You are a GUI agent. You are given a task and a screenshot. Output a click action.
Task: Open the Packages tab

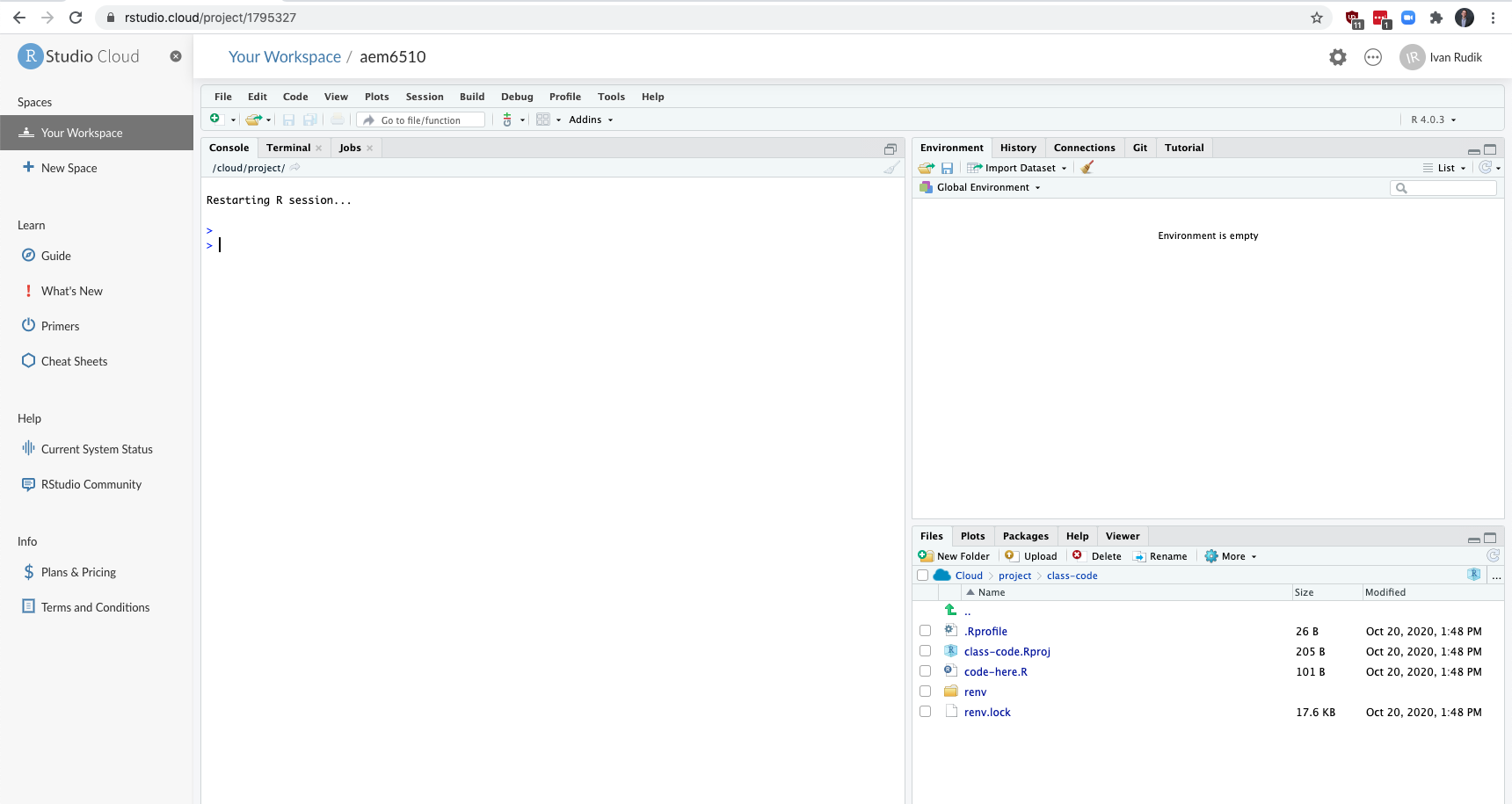click(x=1025, y=536)
